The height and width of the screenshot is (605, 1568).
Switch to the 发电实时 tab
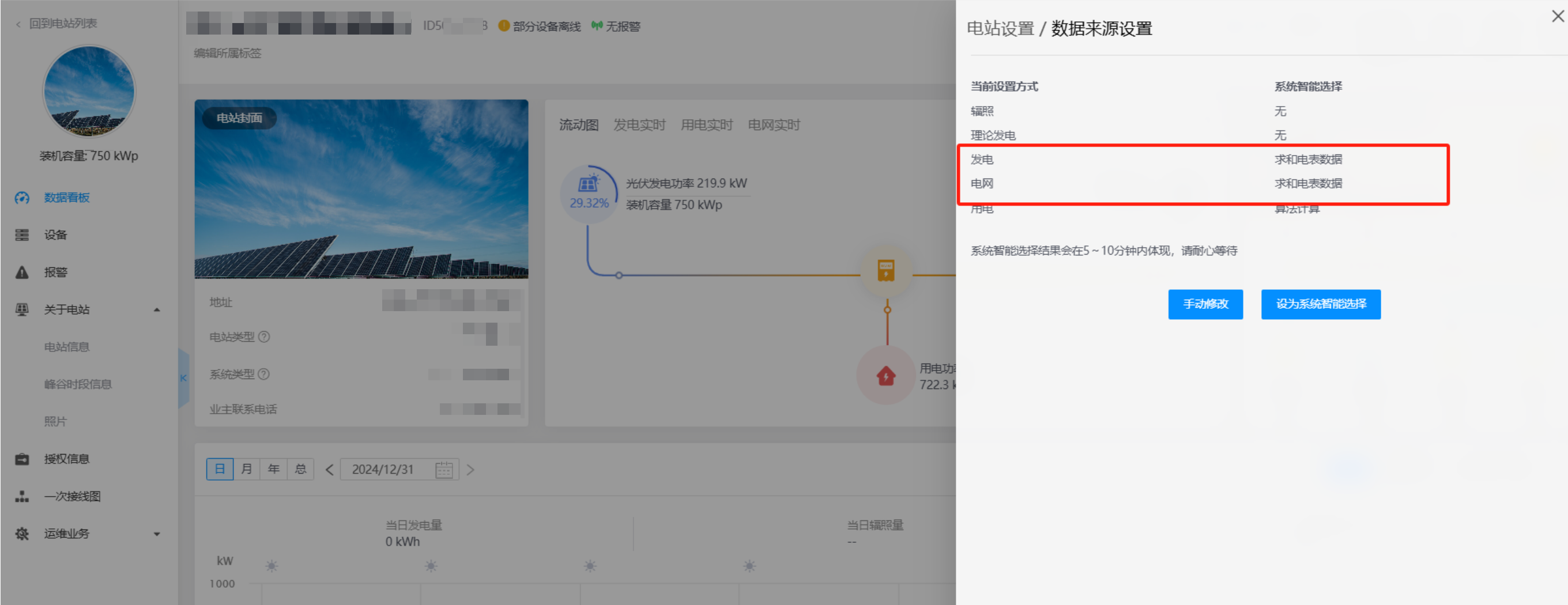coord(640,125)
